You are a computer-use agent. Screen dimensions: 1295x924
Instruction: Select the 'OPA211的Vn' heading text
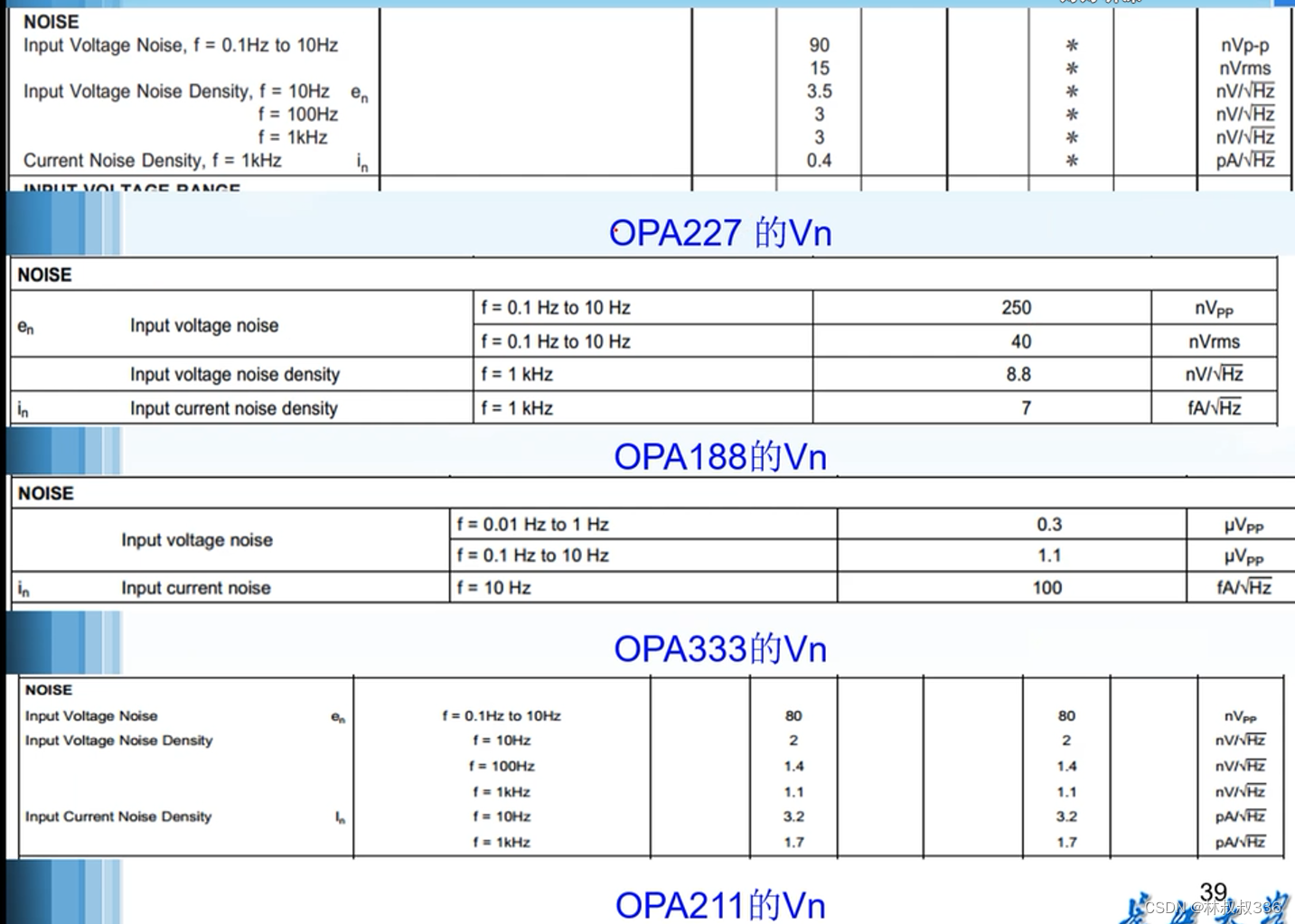coord(720,904)
